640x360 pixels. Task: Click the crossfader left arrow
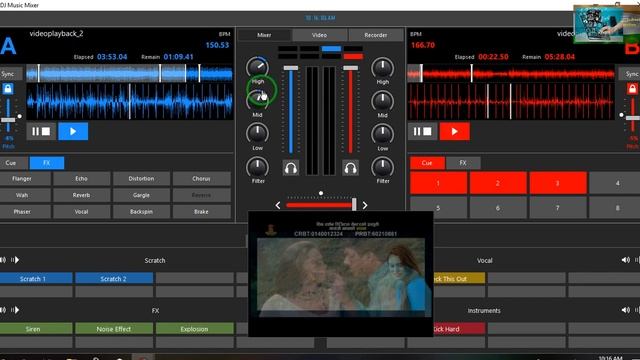(x=278, y=205)
